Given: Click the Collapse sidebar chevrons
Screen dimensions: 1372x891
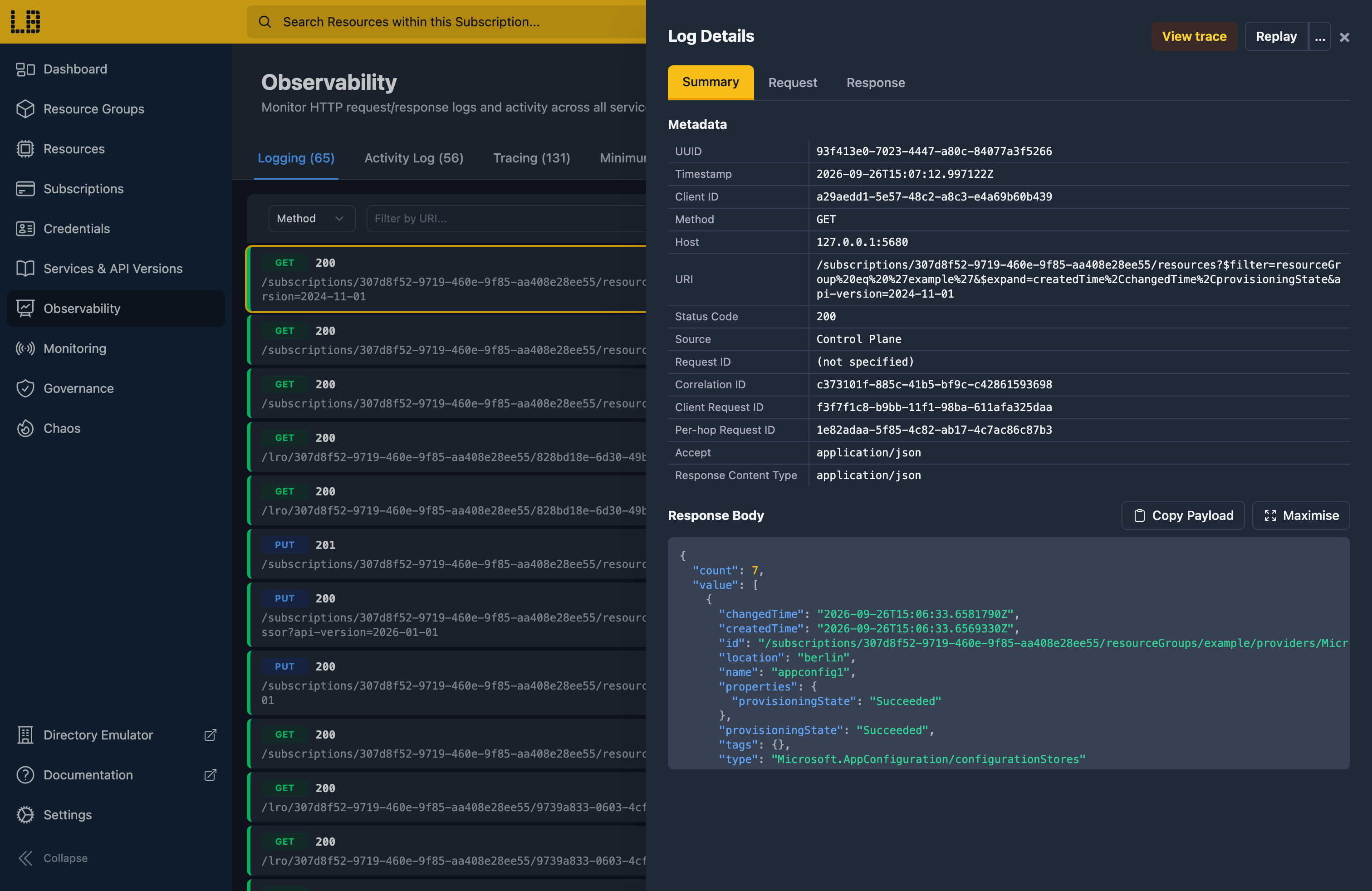Looking at the screenshot, I should (25, 858).
